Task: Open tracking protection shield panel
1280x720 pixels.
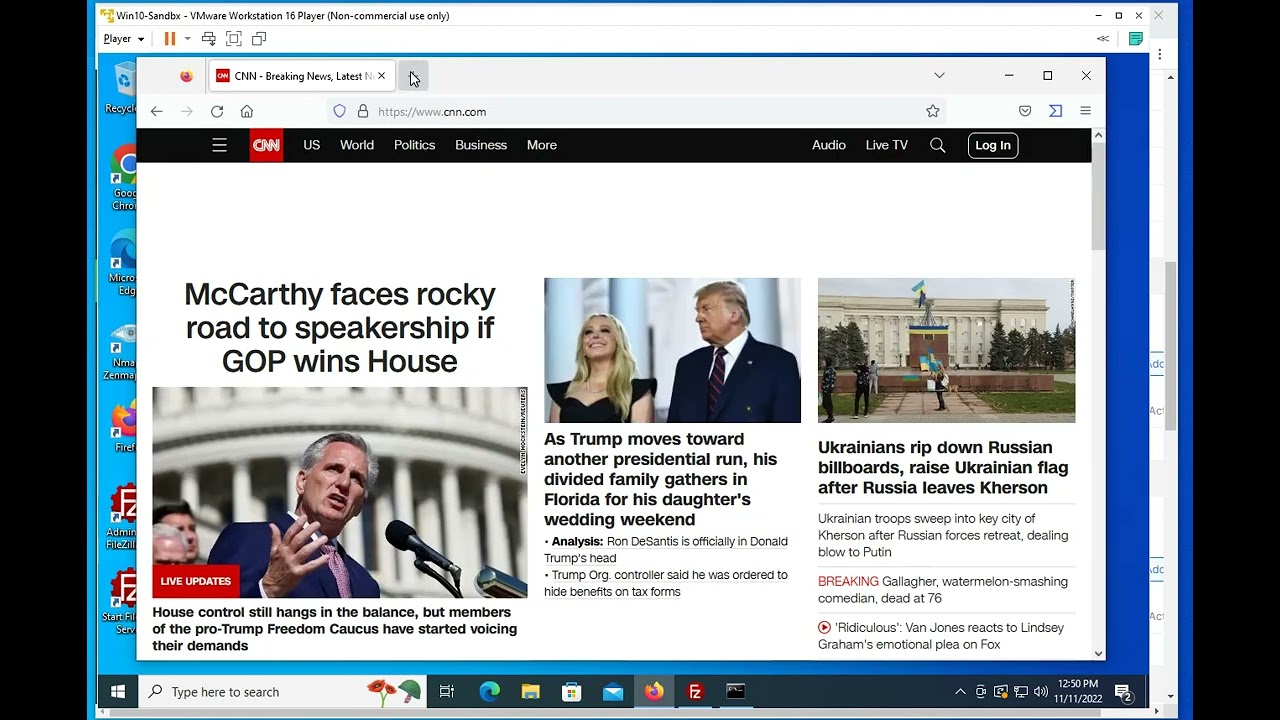Action: [x=340, y=111]
